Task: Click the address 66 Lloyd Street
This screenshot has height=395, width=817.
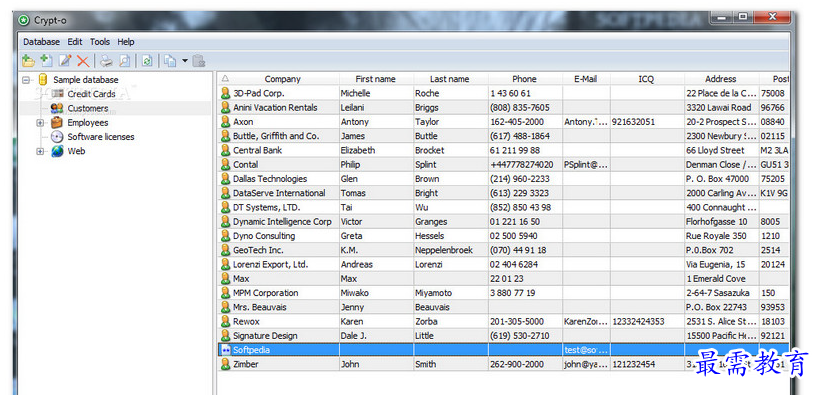Action: pos(715,150)
